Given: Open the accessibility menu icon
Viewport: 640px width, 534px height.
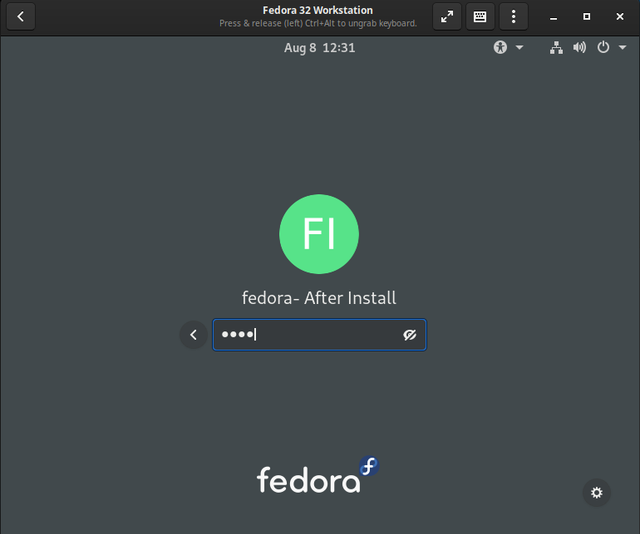Looking at the screenshot, I should coord(500,47).
